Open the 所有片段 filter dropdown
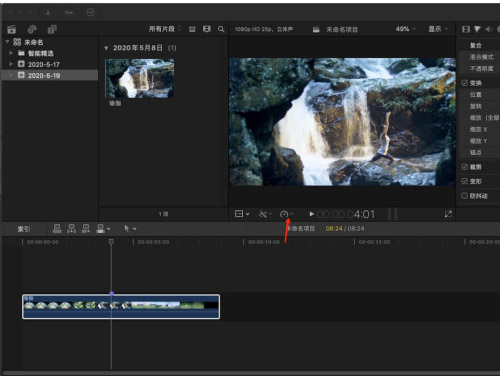This screenshot has height=376, width=500. pyautogui.click(x=165, y=29)
